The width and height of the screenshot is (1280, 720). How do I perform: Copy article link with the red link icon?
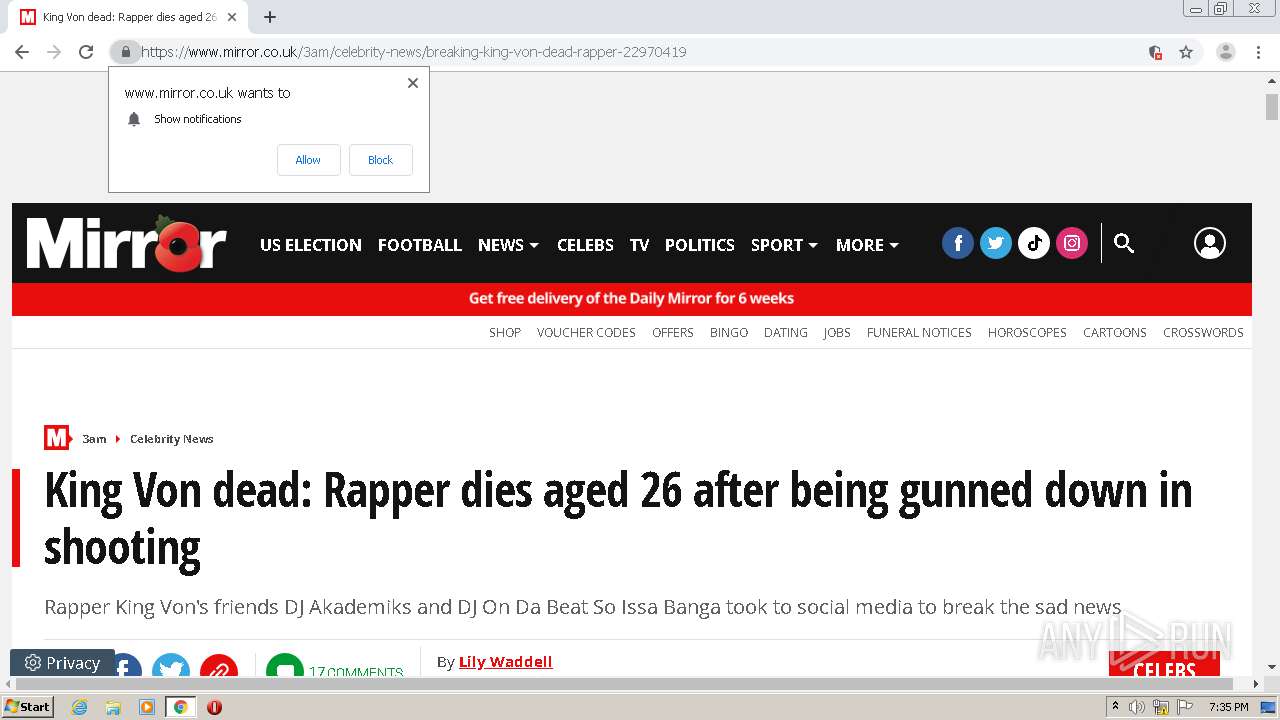[x=218, y=667]
